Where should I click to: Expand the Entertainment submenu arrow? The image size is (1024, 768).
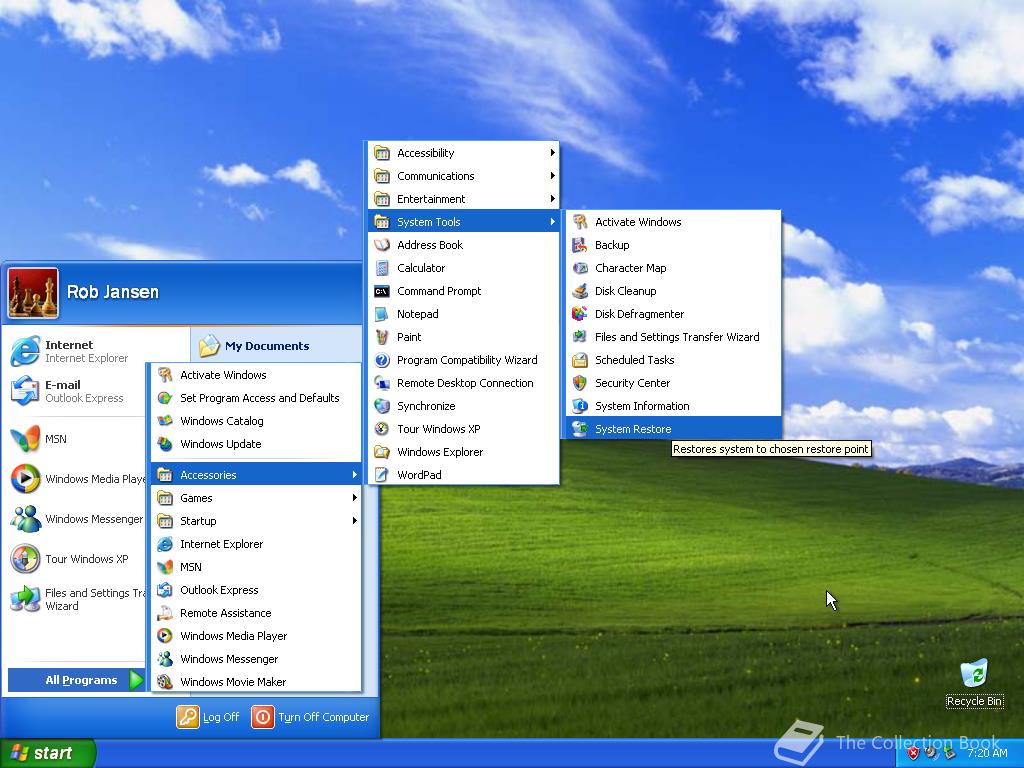click(x=552, y=199)
